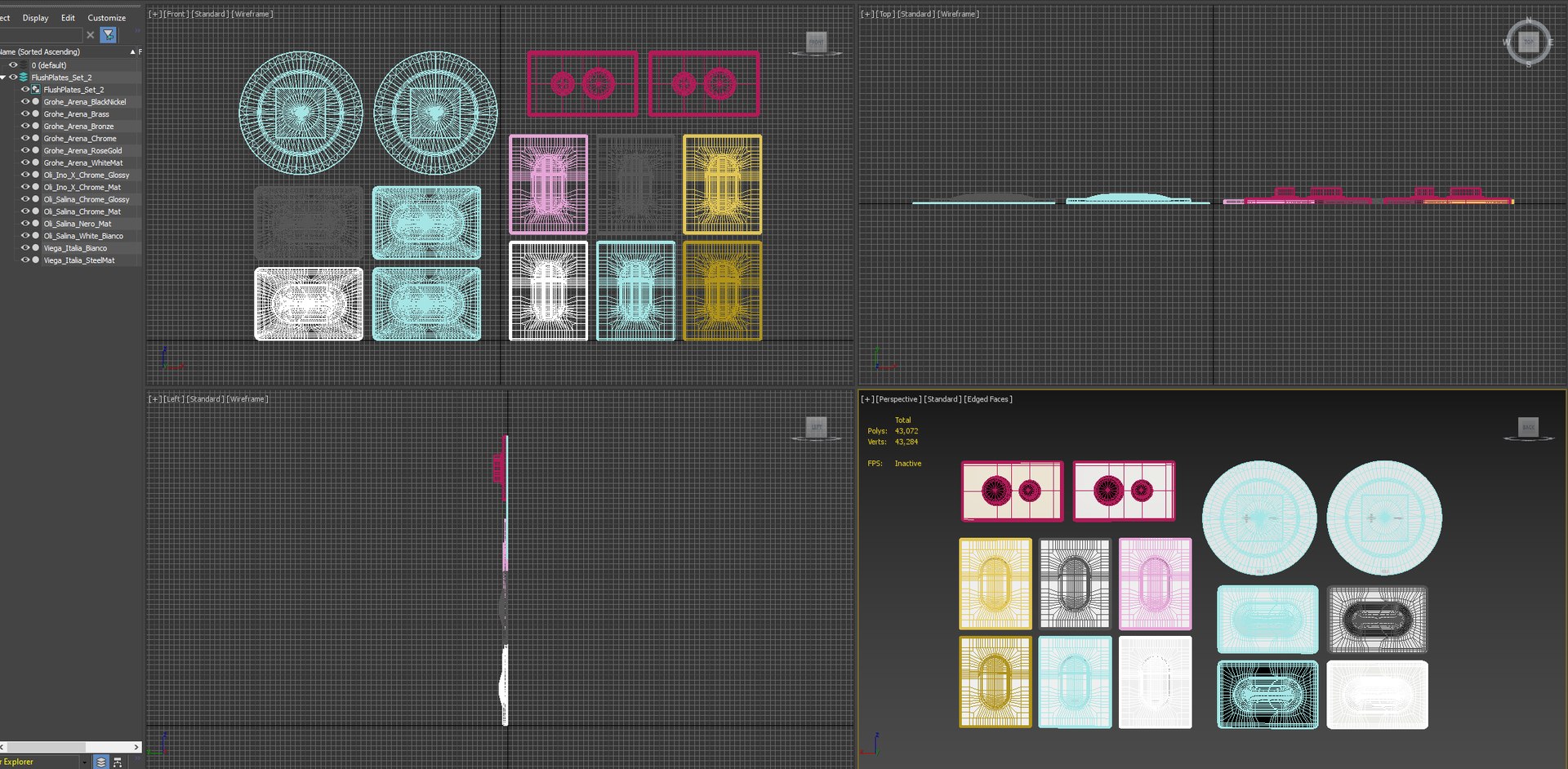This screenshot has width=1568, height=769.
Task: Select the Oli_Salina_White_Bianco object row
Action: point(83,236)
